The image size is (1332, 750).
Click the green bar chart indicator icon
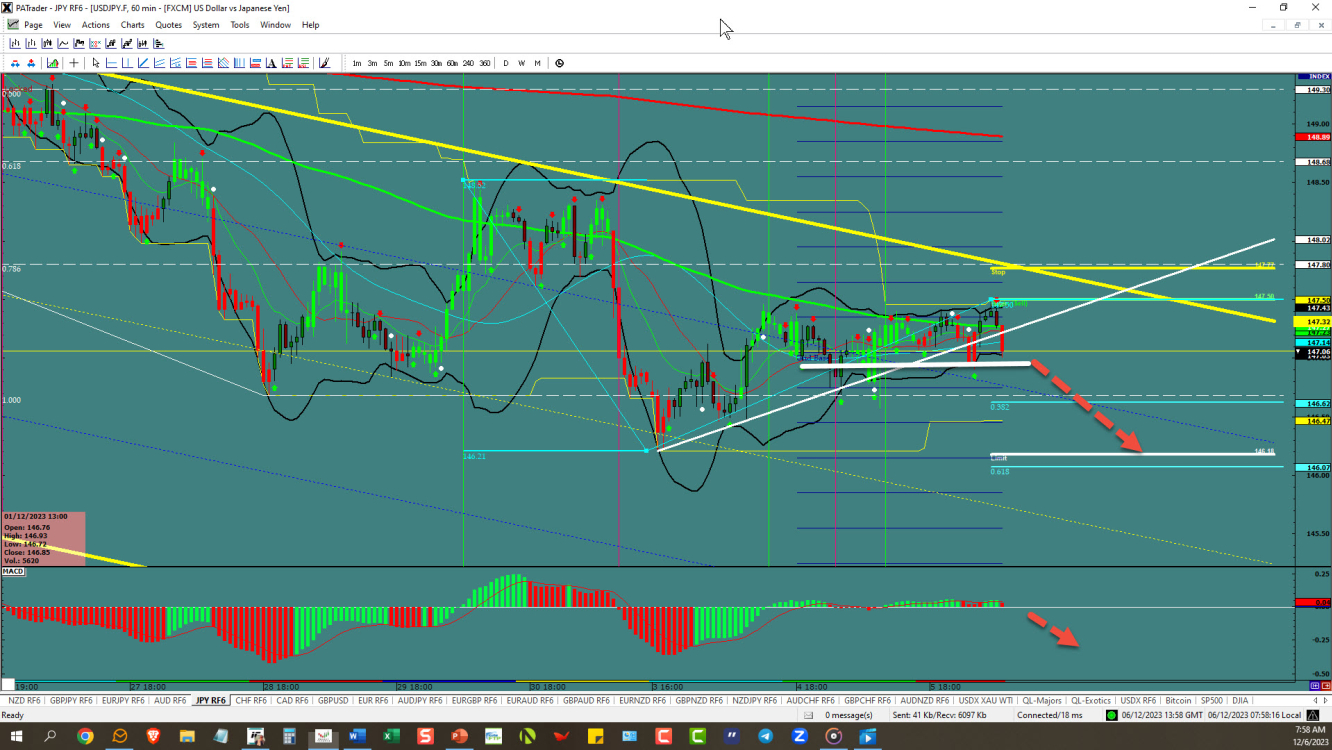[x=53, y=63]
